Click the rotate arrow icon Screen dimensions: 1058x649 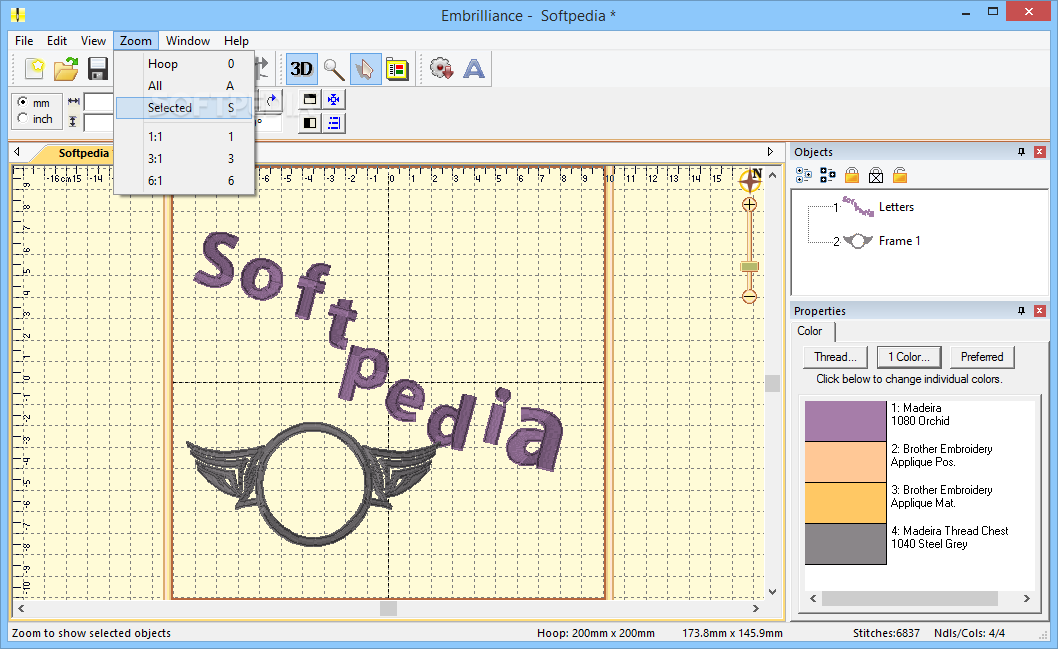(271, 100)
